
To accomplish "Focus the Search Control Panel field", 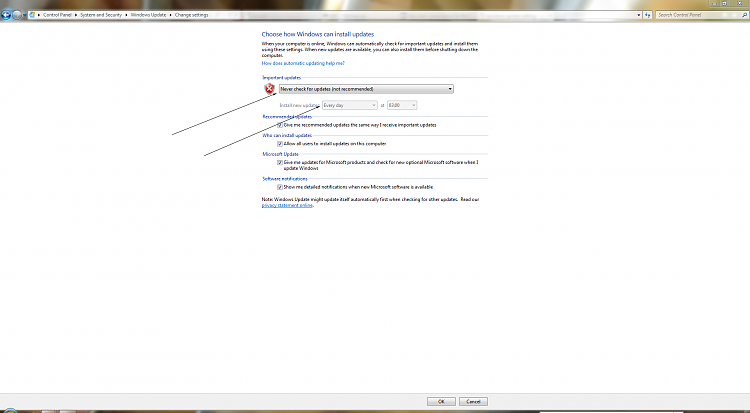I will tap(698, 15).
